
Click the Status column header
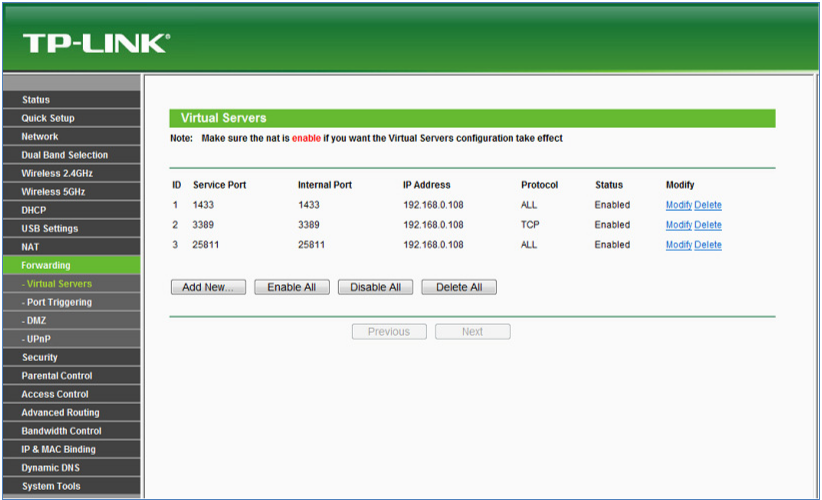pyautogui.click(x=609, y=185)
